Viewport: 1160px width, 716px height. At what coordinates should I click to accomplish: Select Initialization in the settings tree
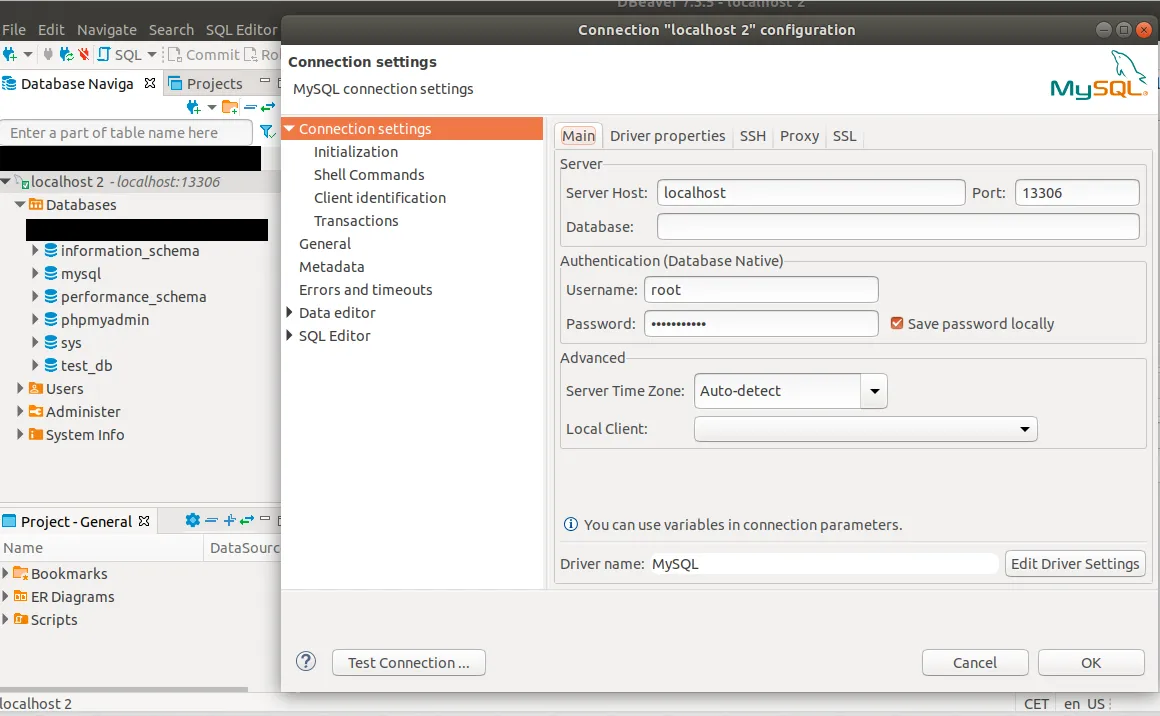pyautogui.click(x=356, y=152)
